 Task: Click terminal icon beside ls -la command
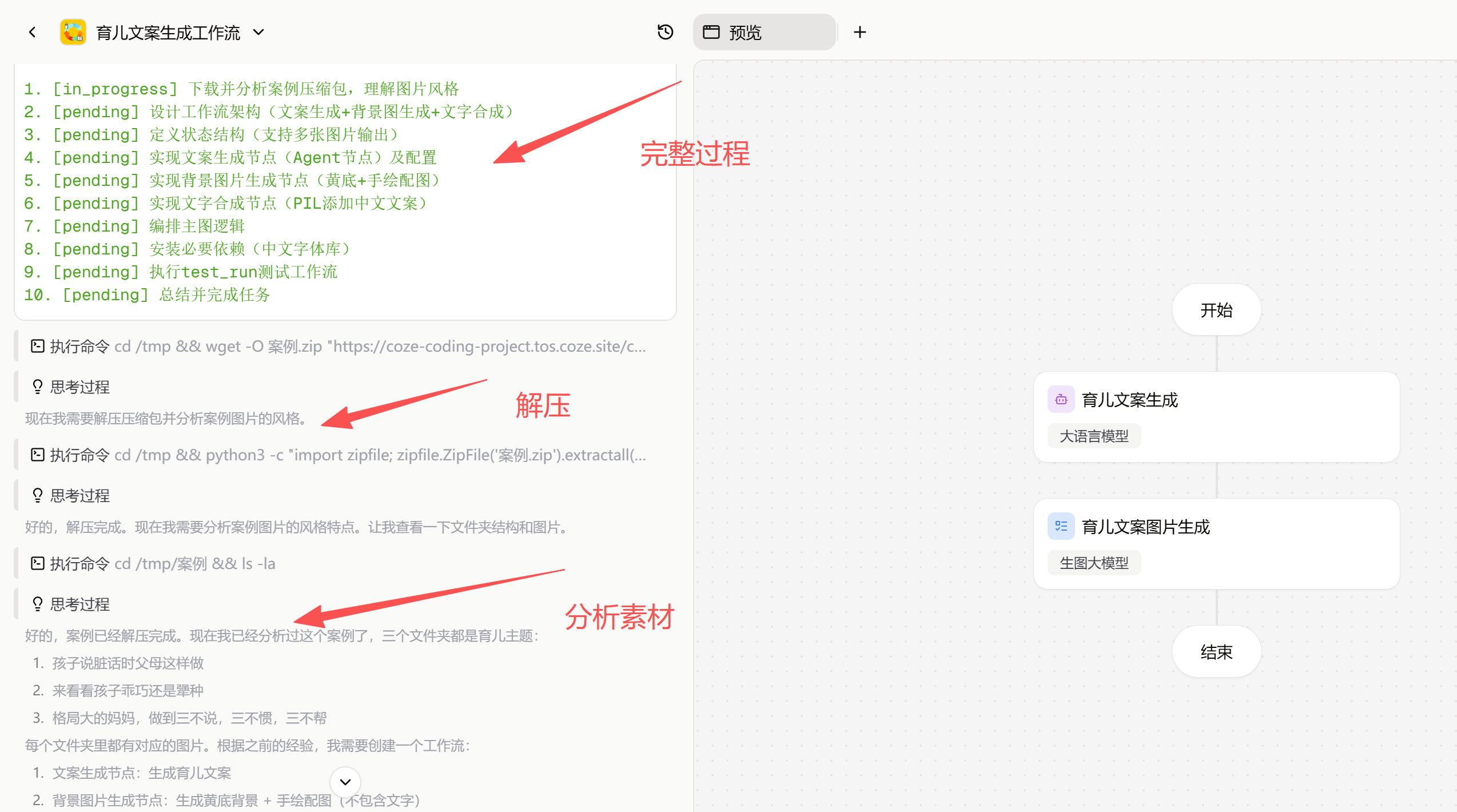(38, 563)
